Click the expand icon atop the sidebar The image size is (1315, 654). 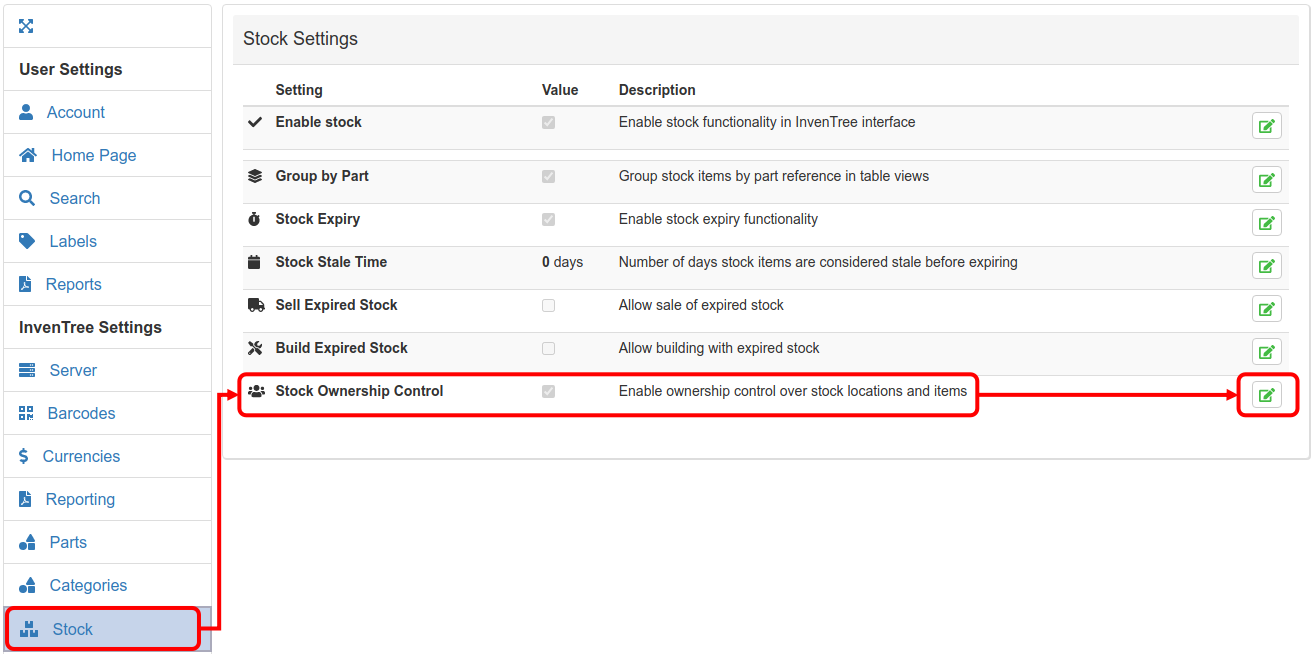[27, 26]
